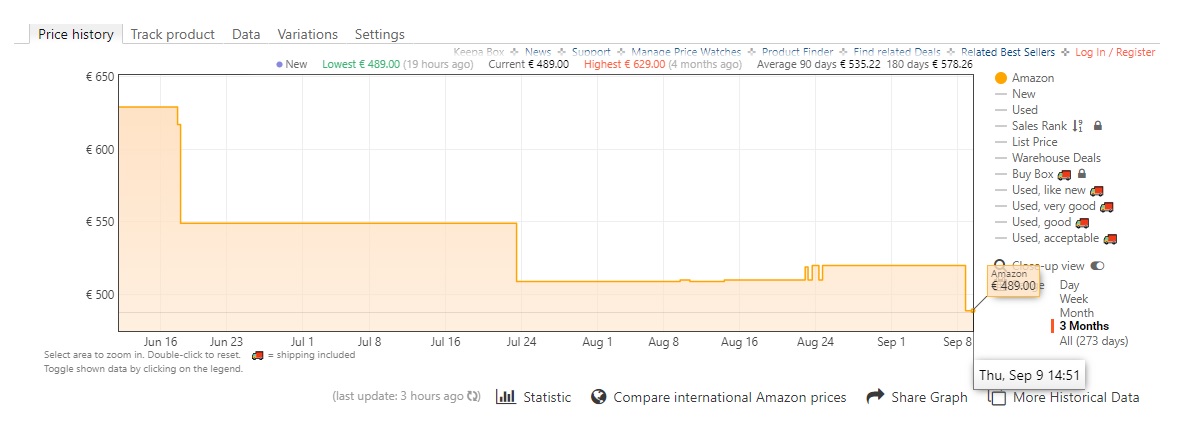
Task: Open the Statistic bar chart icon
Action: (x=505, y=397)
